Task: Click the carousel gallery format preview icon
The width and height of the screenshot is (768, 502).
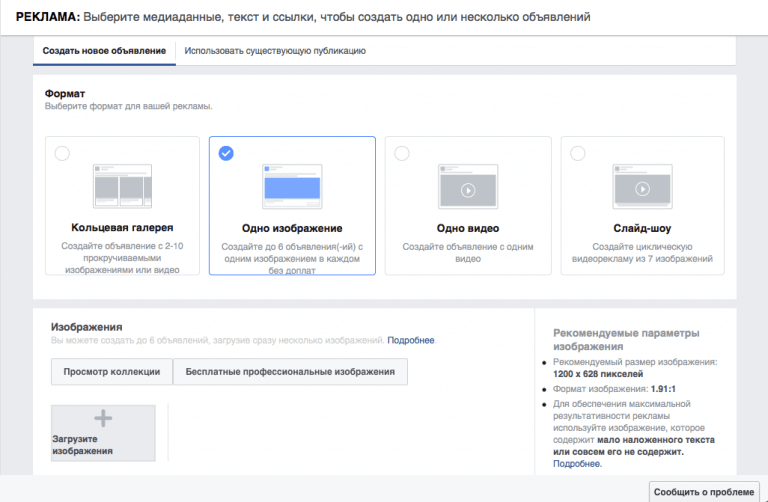Action: pyautogui.click(x=122, y=186)
